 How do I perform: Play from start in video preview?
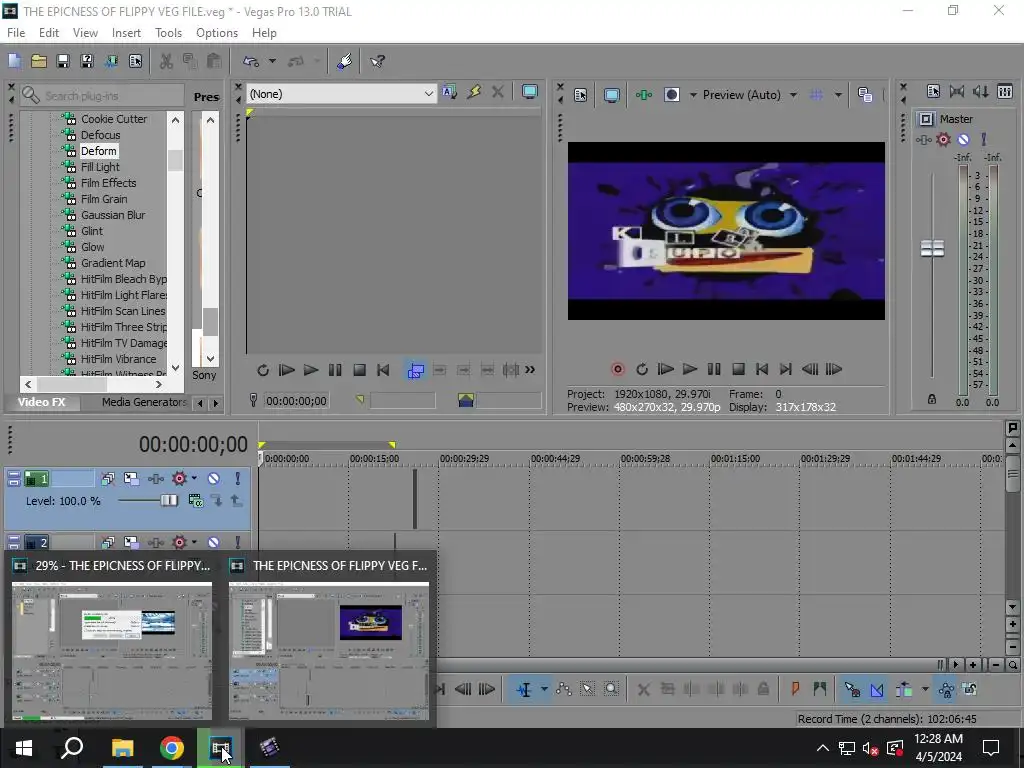[x=665, y=370]
